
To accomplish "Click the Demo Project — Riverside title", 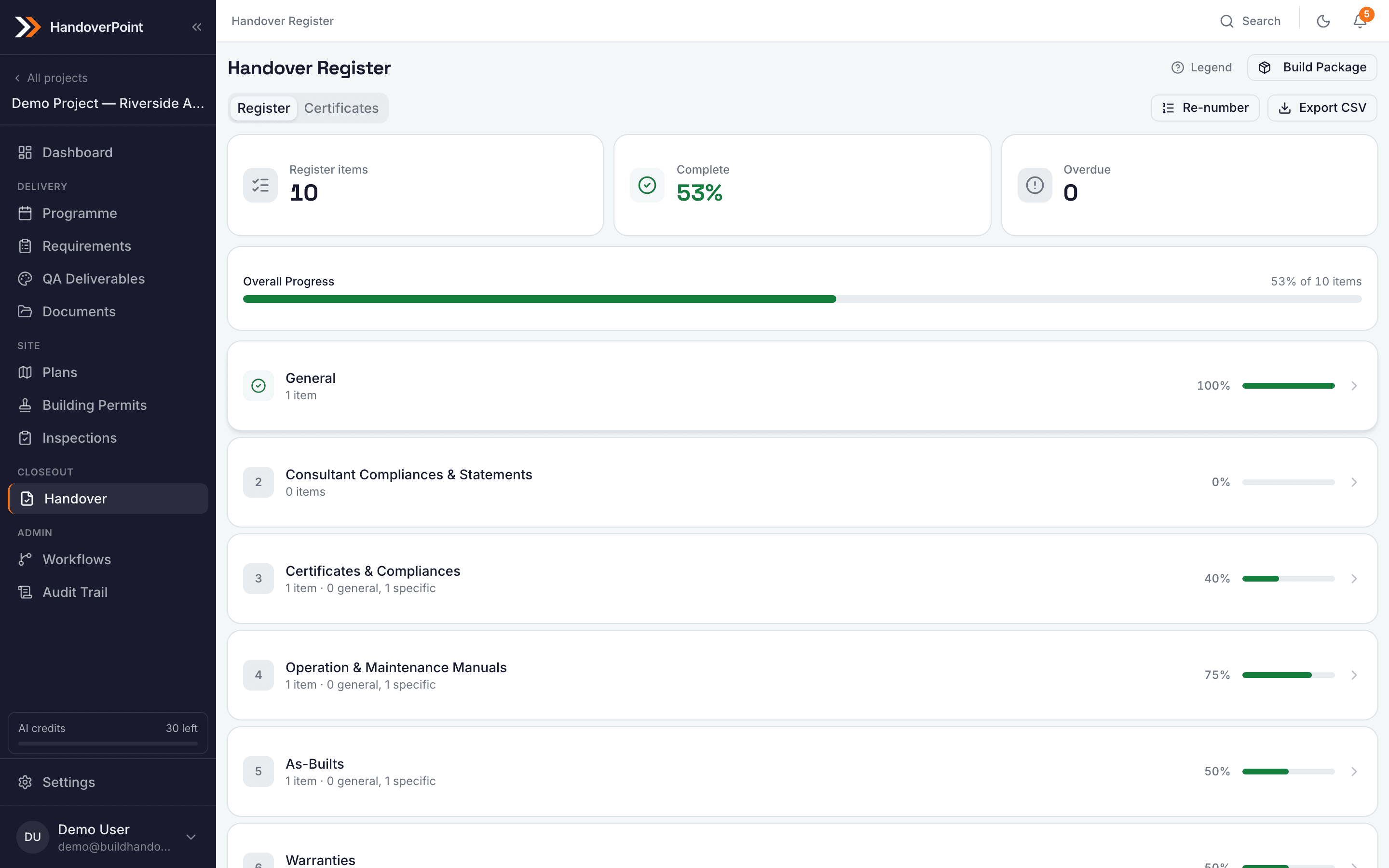I will [108, 103].
